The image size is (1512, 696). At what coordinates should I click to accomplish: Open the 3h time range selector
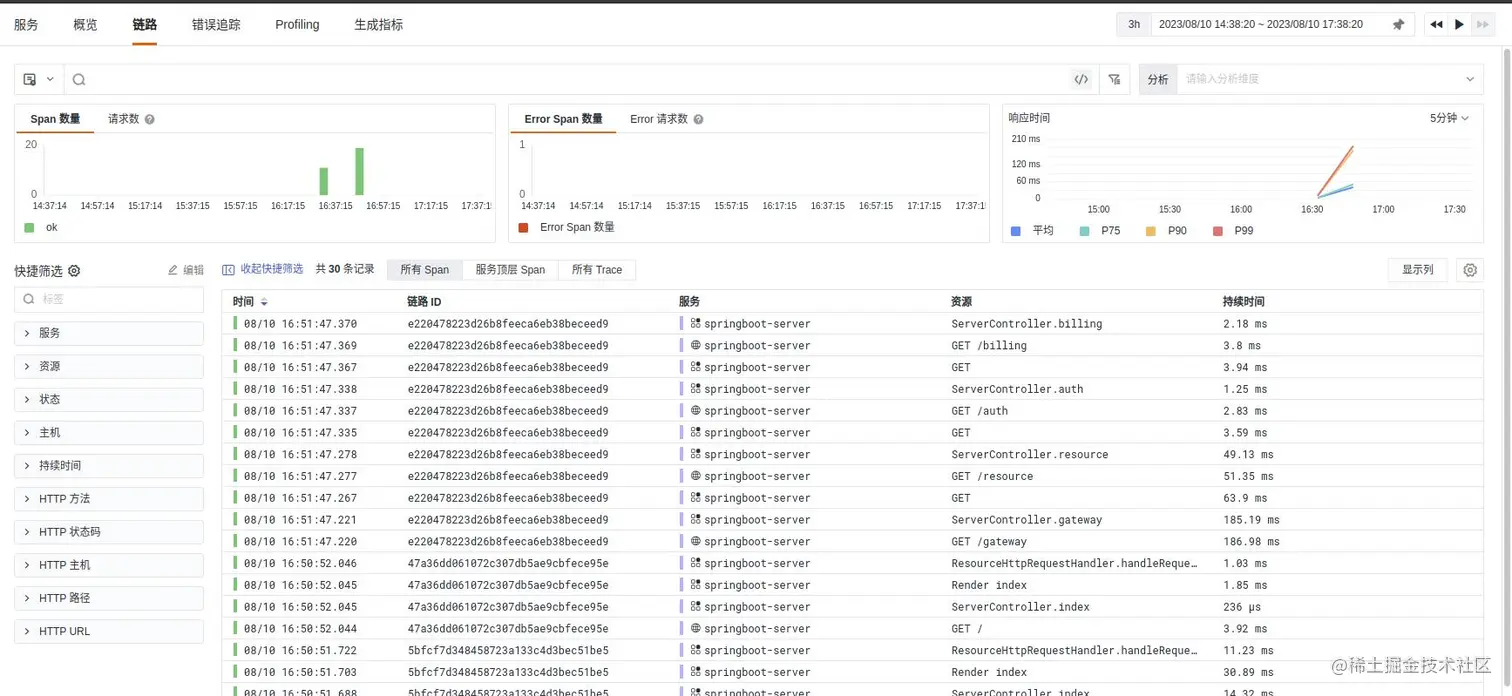click(x=1134, y=25)
